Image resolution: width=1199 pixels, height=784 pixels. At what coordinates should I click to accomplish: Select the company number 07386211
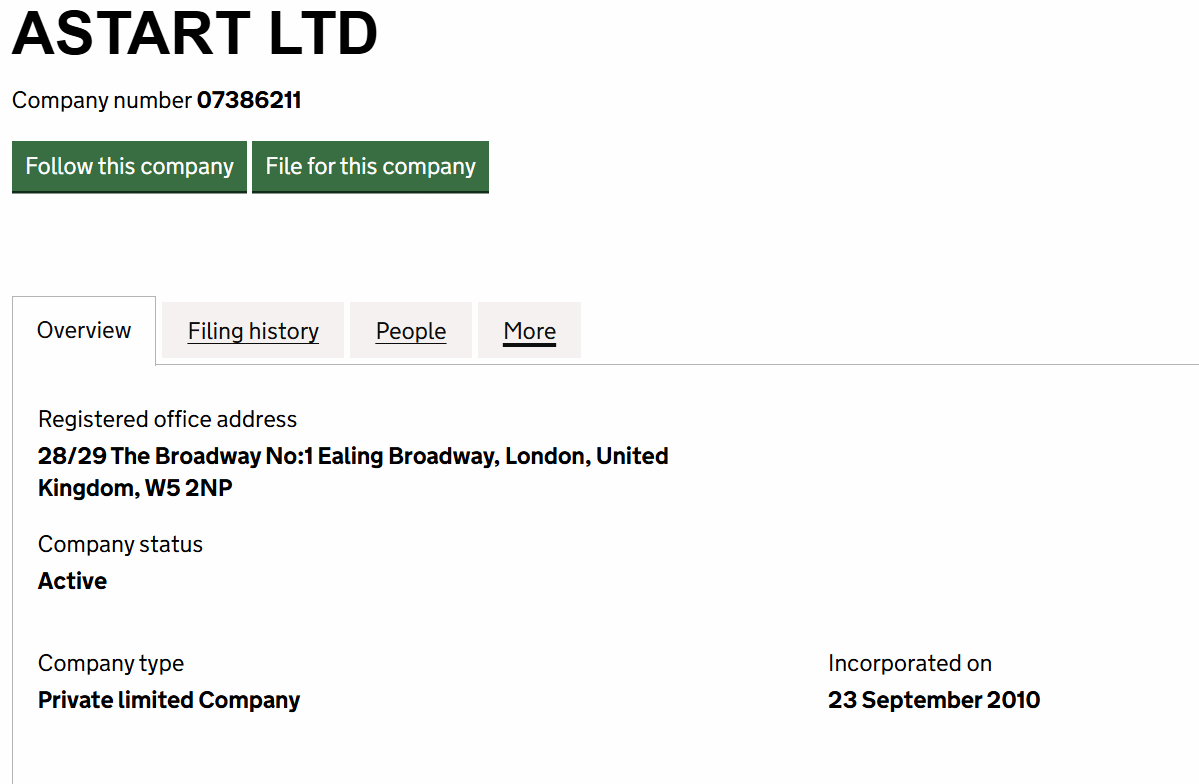point(249,100)
